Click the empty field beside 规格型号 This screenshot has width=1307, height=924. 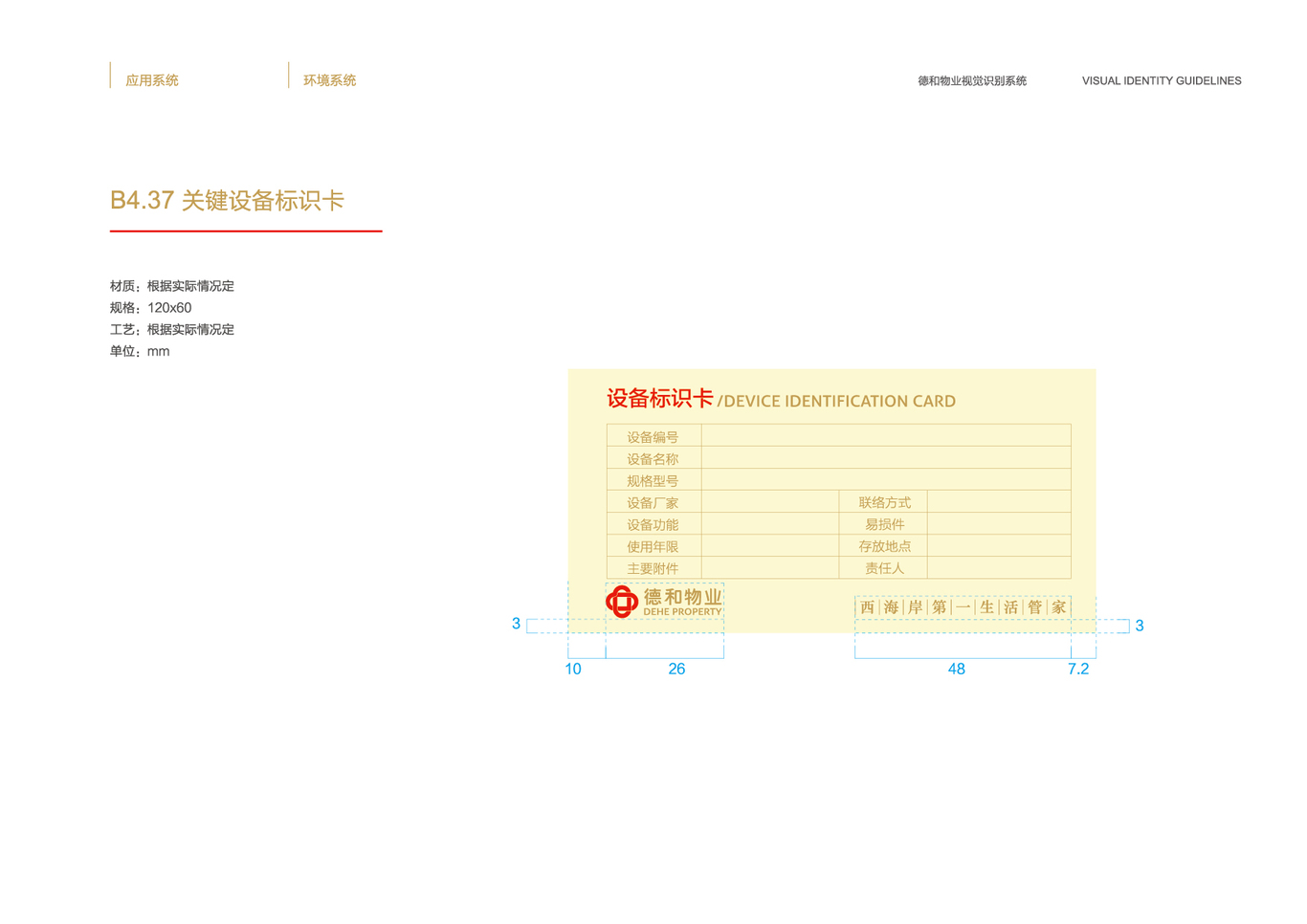[x=886, y=479]
